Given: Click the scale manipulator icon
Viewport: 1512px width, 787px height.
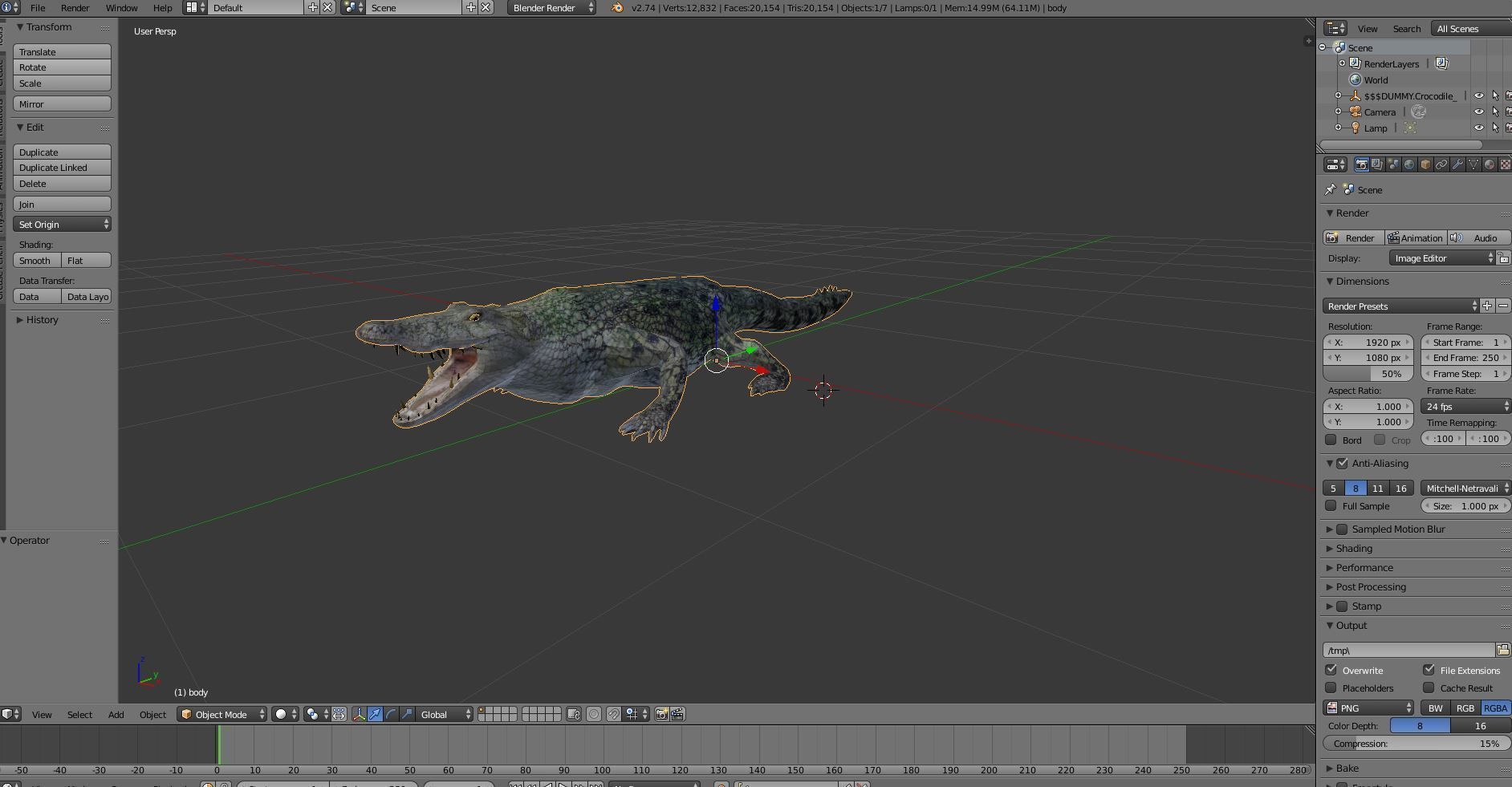Looking at the screenshot, I should [x=407, y=714].
